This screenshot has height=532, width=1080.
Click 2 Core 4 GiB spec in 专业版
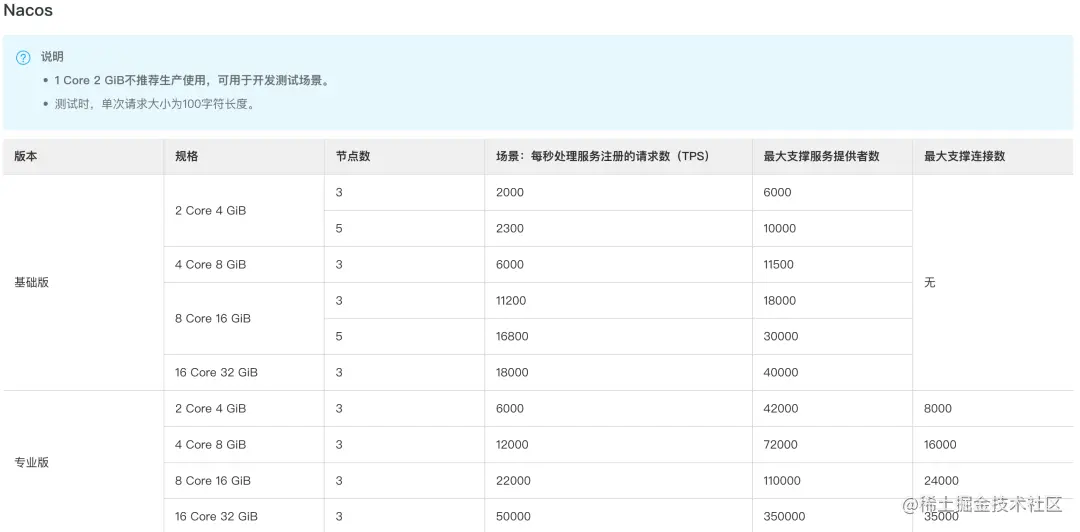[210, 409]
